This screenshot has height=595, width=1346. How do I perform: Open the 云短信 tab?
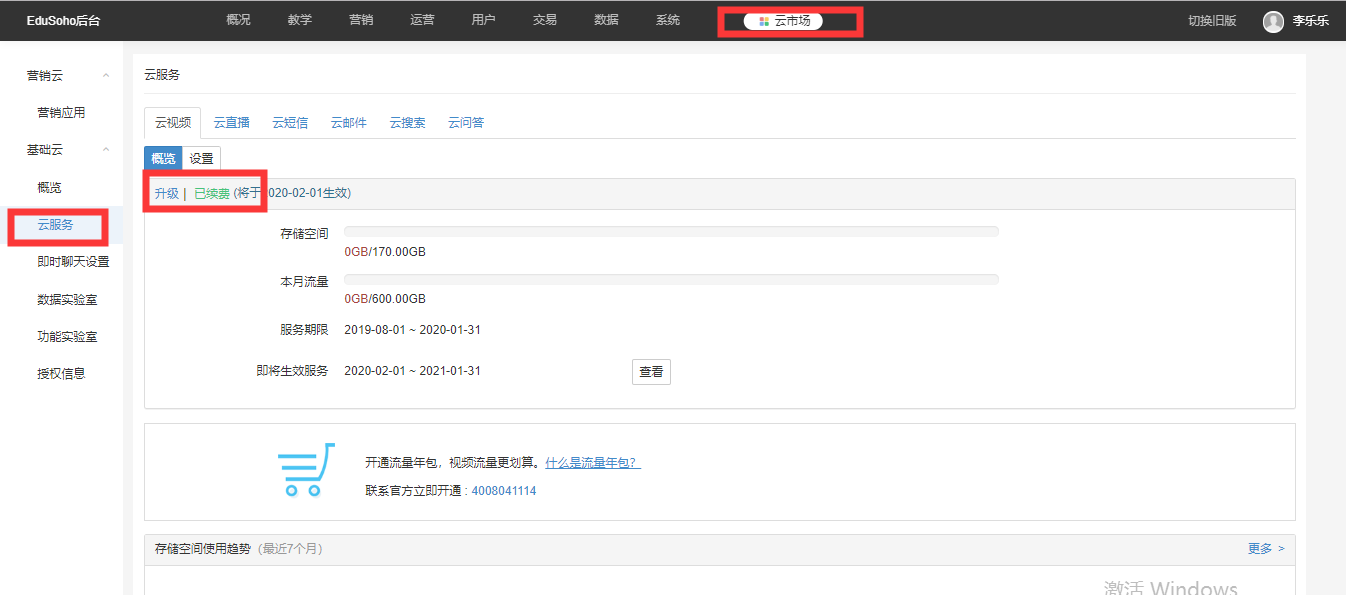[290, 123]
